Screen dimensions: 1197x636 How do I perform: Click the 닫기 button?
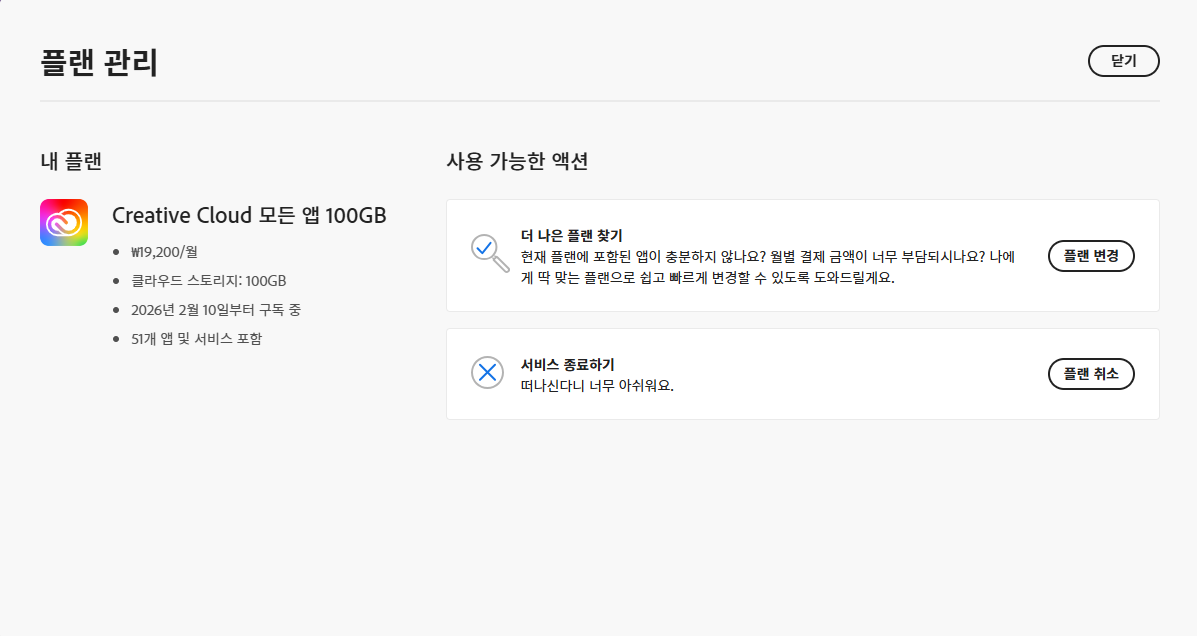click(1123, 61)
